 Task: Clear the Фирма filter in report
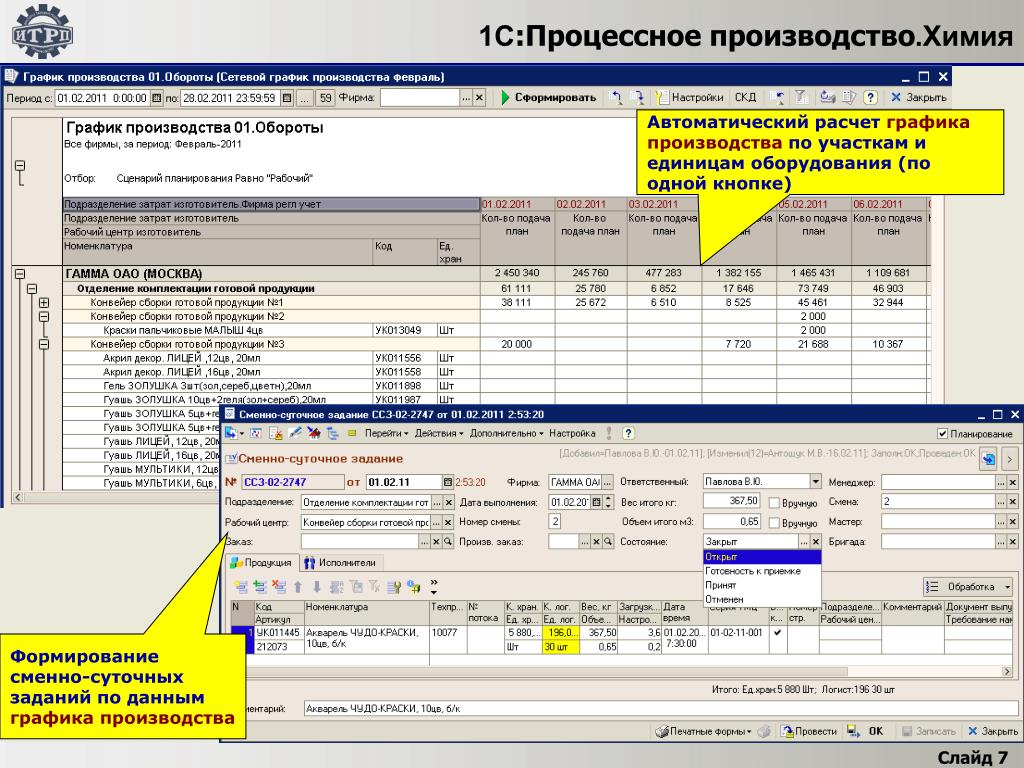click(x=479, y=99)
